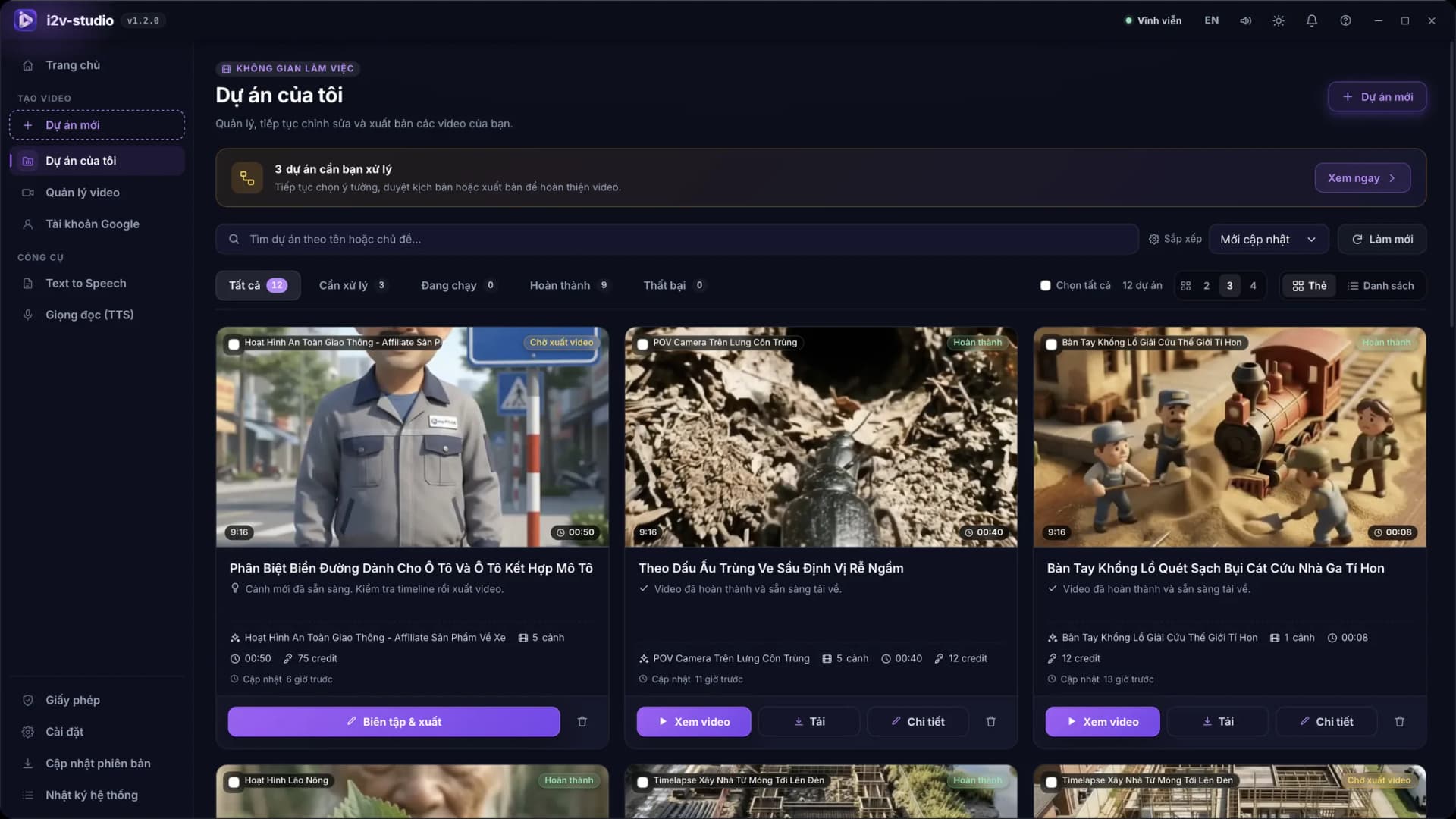Open Chi tiết for Theo Dấu Ấu Trùng

click(x=918, y=721)
